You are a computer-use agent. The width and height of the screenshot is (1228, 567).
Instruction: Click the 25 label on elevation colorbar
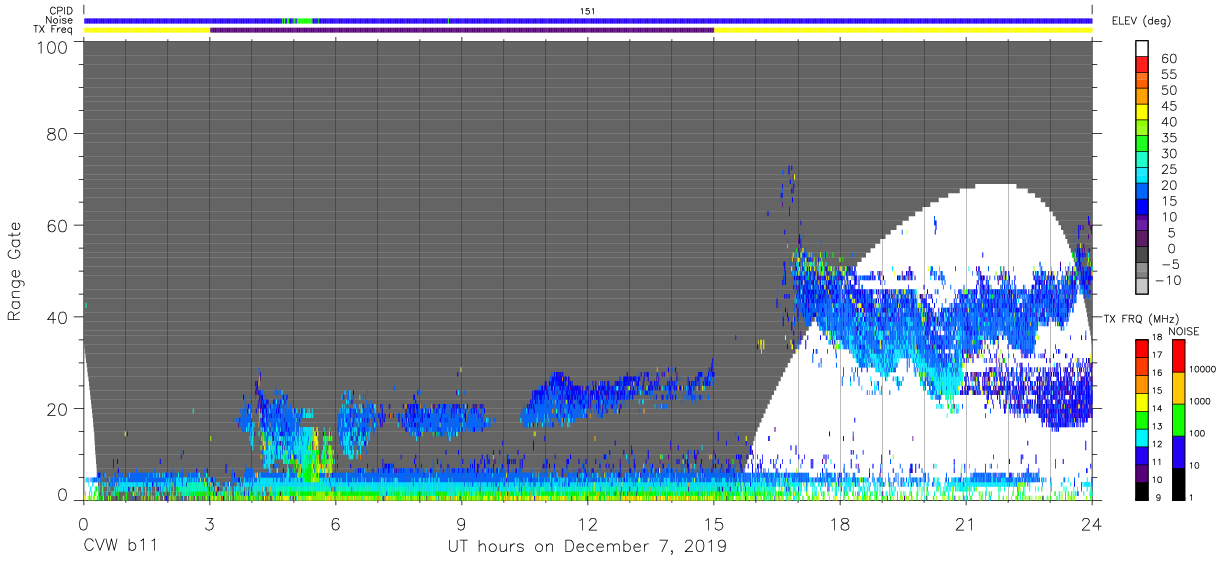[1168, 170]
